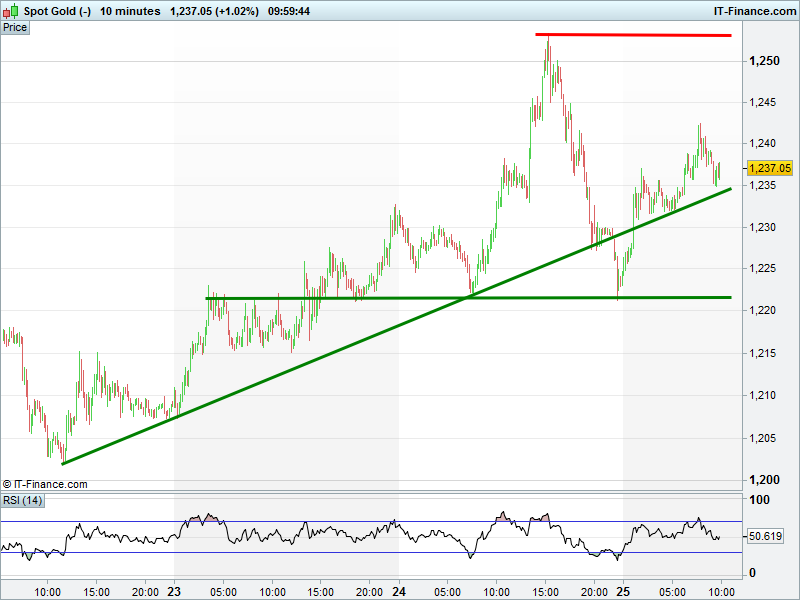Image resolution: width=800 pixels, height=600 pixels.
Task: Click the date 24 on the time axis
Action: pos(399,591)
